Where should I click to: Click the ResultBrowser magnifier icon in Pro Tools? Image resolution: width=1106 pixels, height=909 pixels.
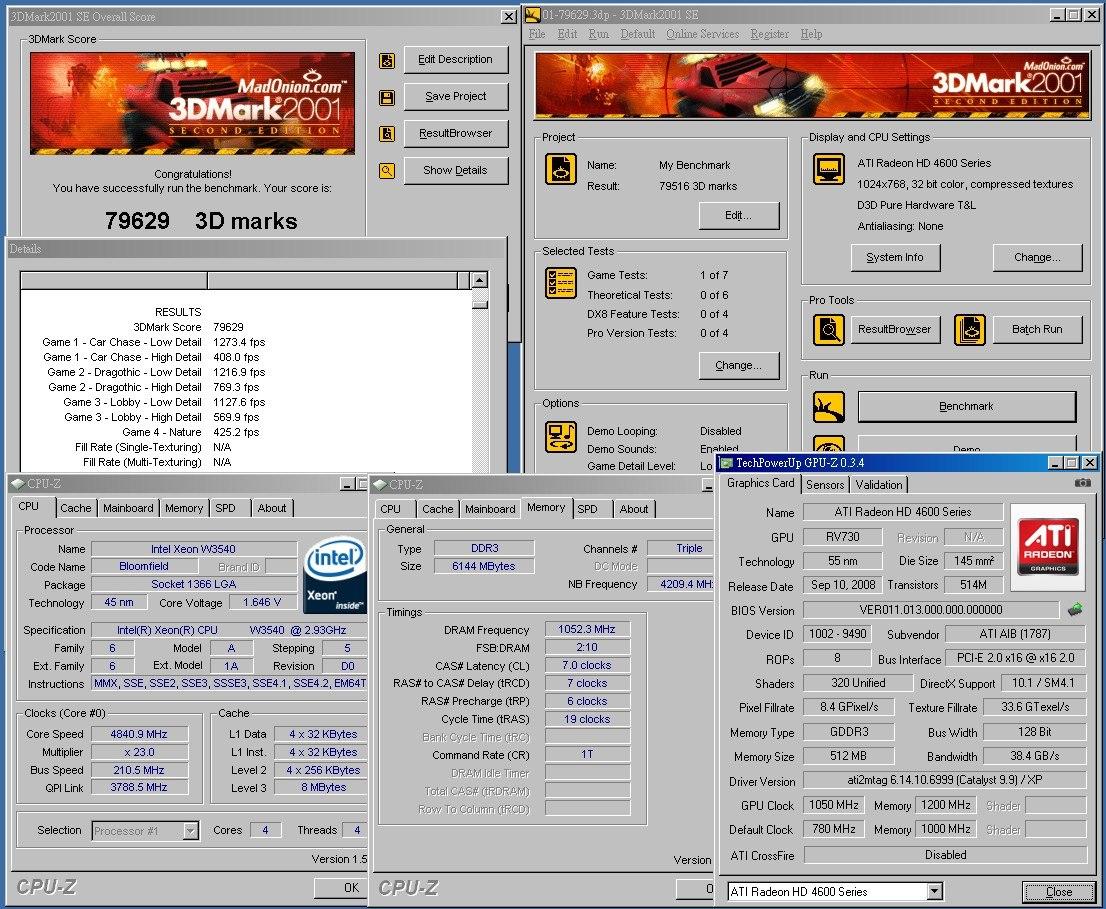pos(828,330)
